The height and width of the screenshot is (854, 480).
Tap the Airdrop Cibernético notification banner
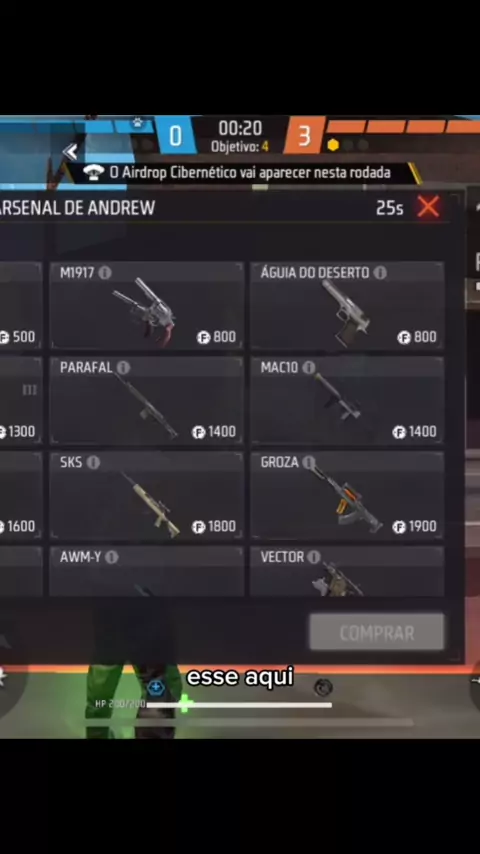[240, 173]
